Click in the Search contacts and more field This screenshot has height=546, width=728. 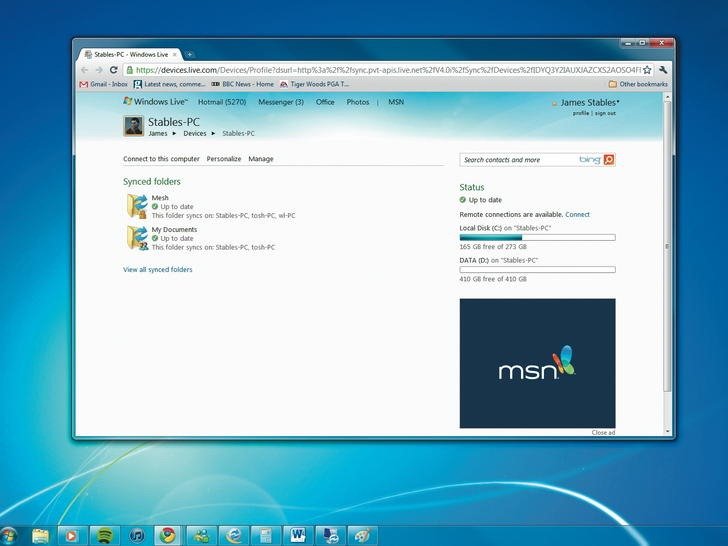519,160
